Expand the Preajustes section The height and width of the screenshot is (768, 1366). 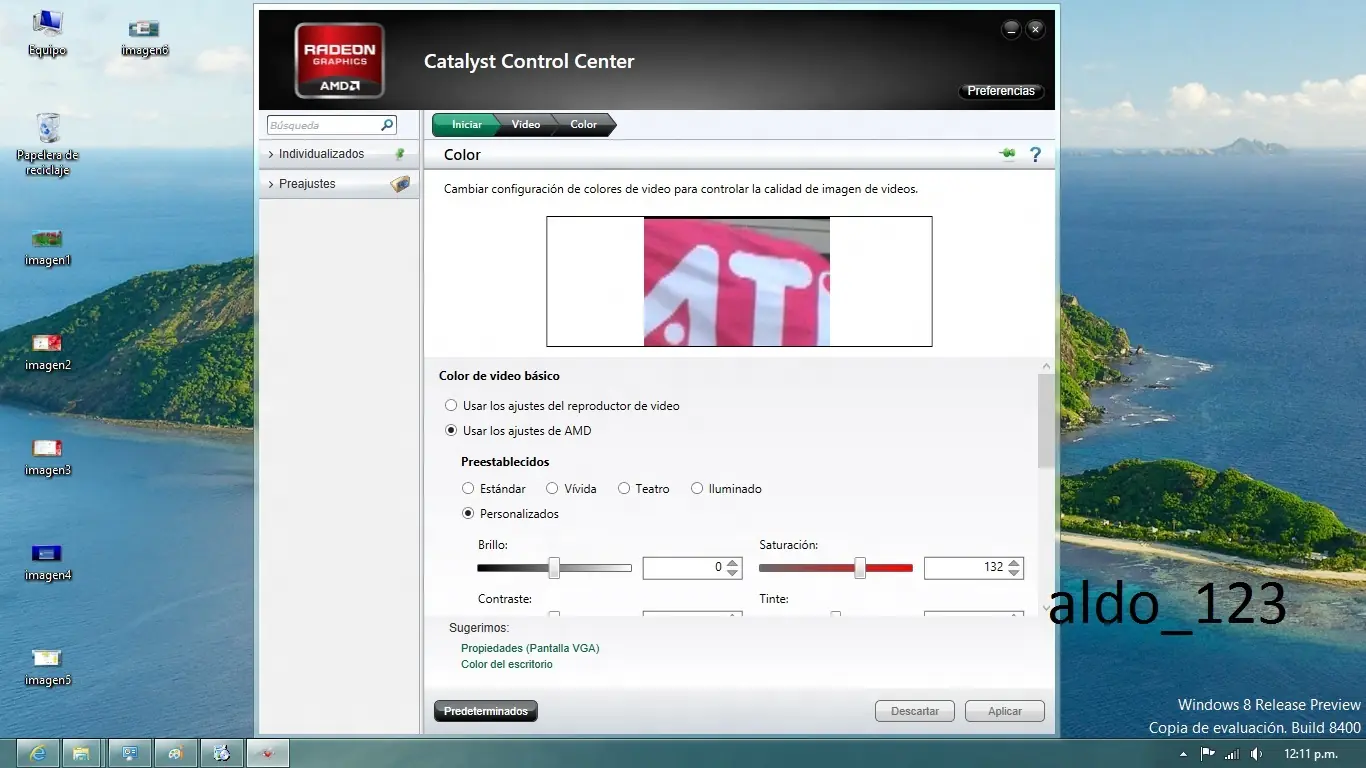pyautogui.click(x=307, y=184)
